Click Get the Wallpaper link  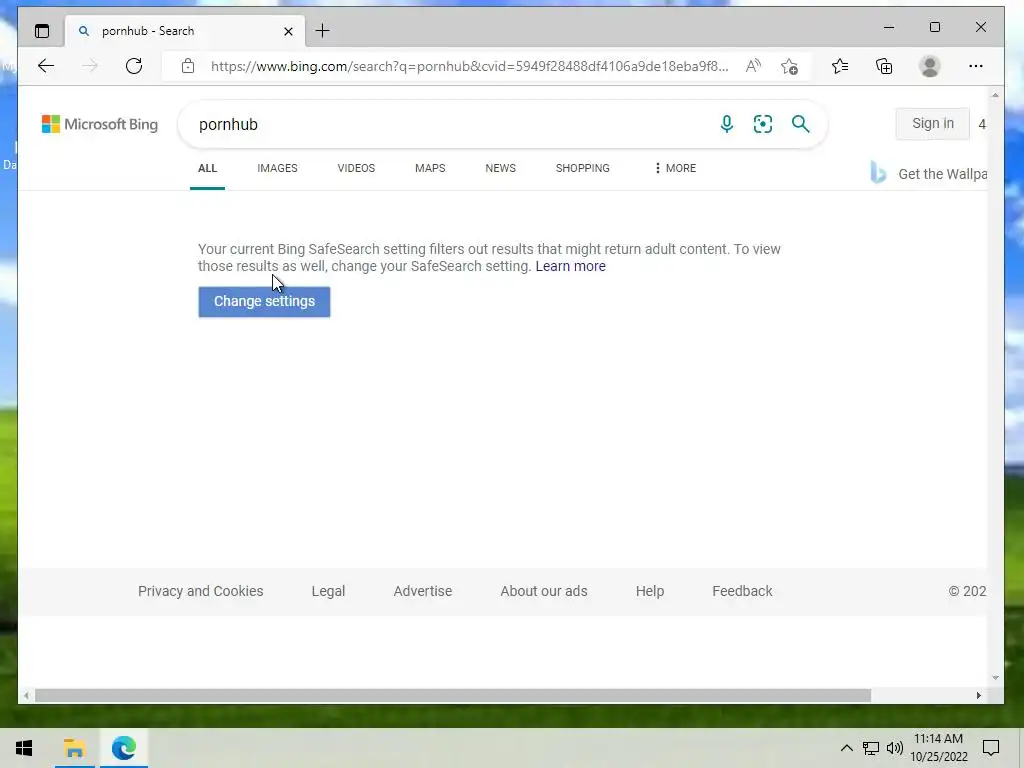tap(942, 174)
